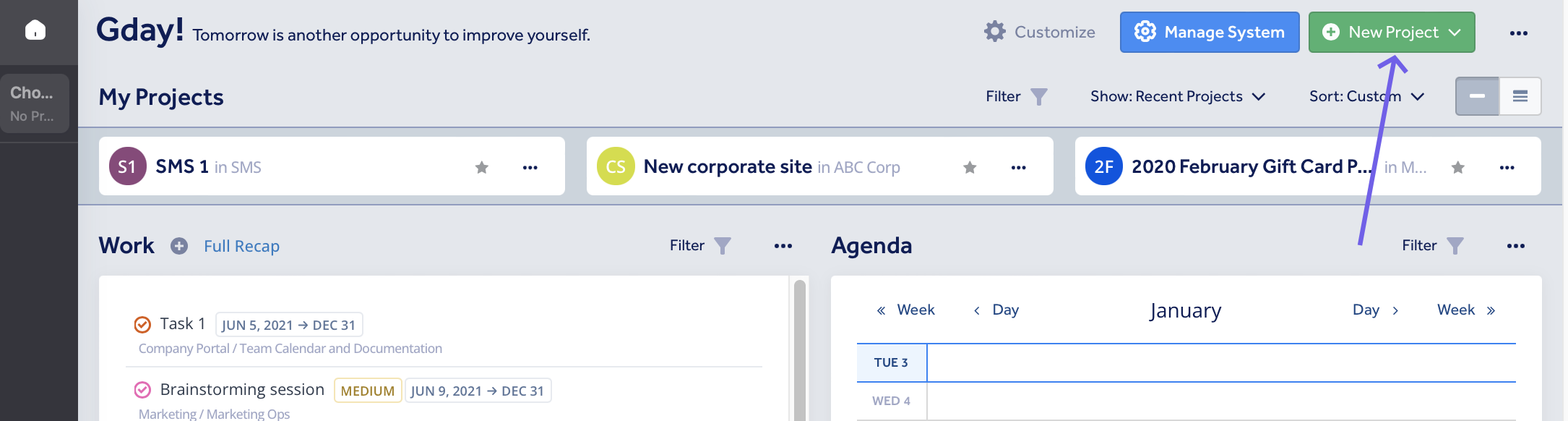Open the Customize gear settings
Viewport: 1568px width, 421px height.
(x=995, y=32)
